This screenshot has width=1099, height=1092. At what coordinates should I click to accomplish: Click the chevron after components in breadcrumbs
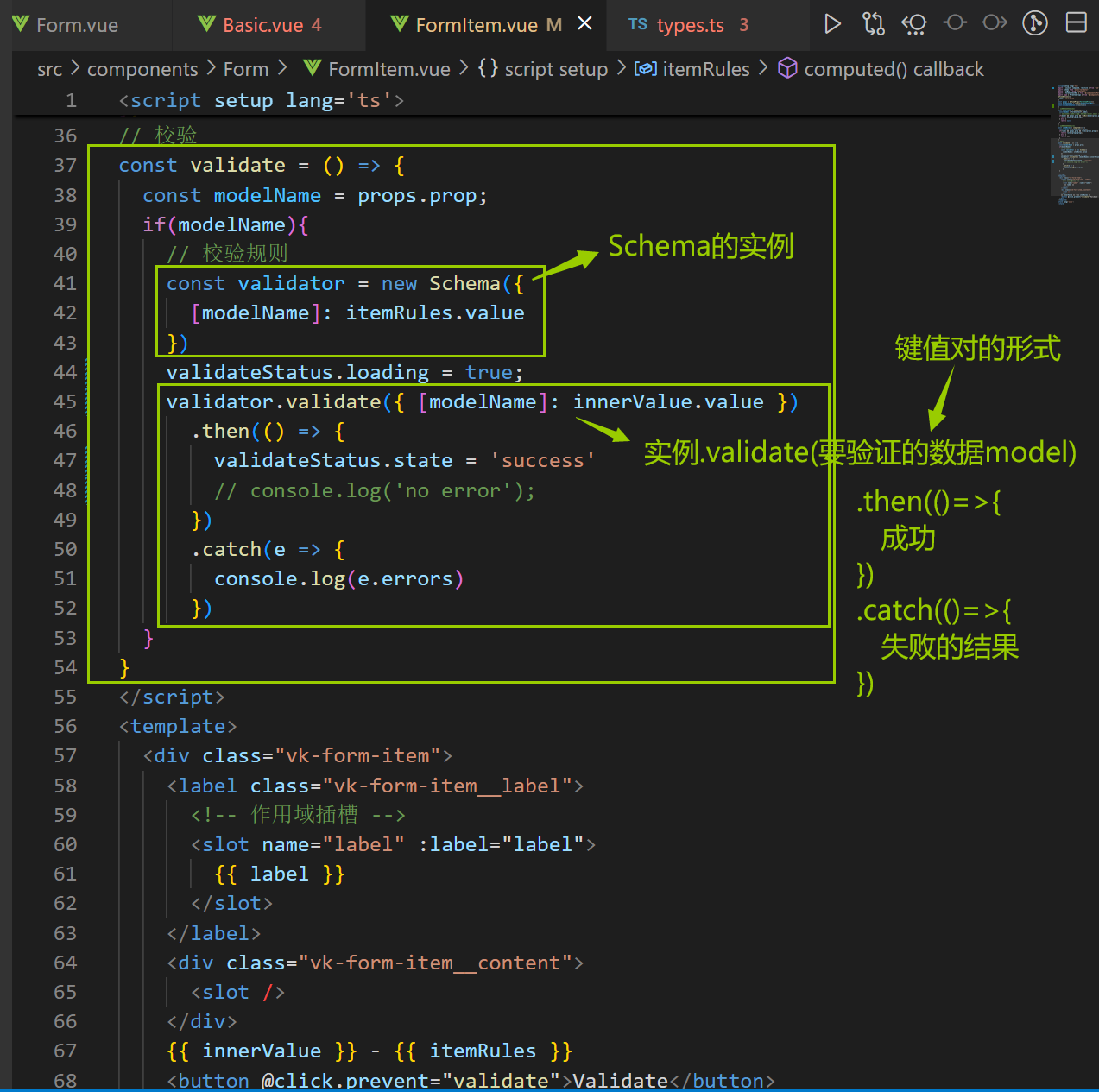pyautogui.click(x=211, y=68)
